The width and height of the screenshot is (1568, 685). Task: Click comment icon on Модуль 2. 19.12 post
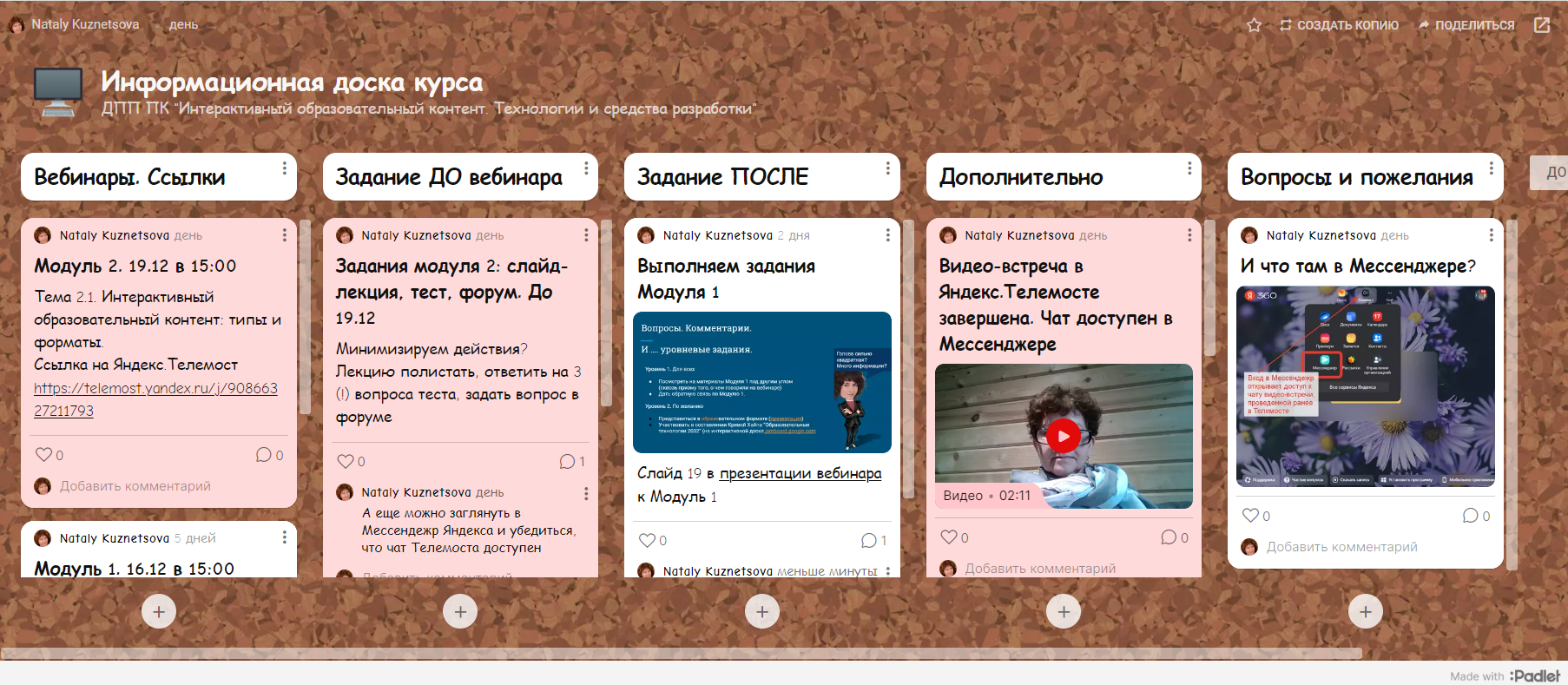[264, 454]
